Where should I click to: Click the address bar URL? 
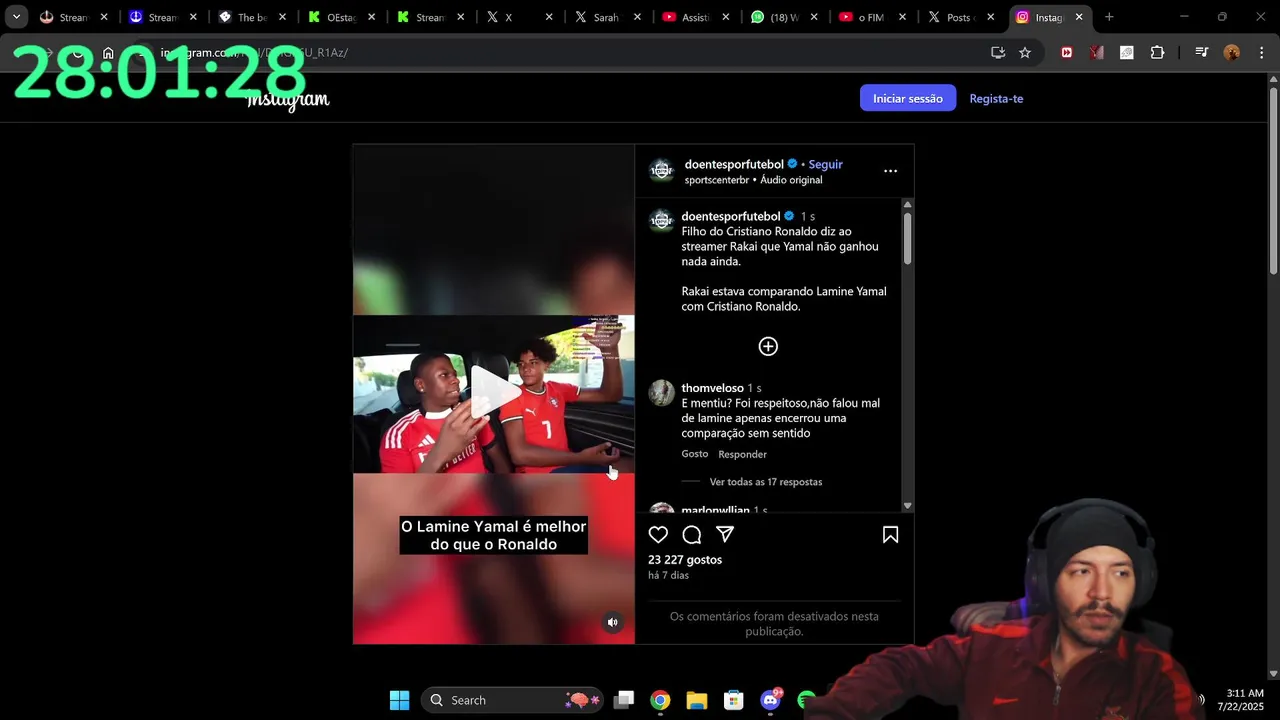click(x=254, y=53)
